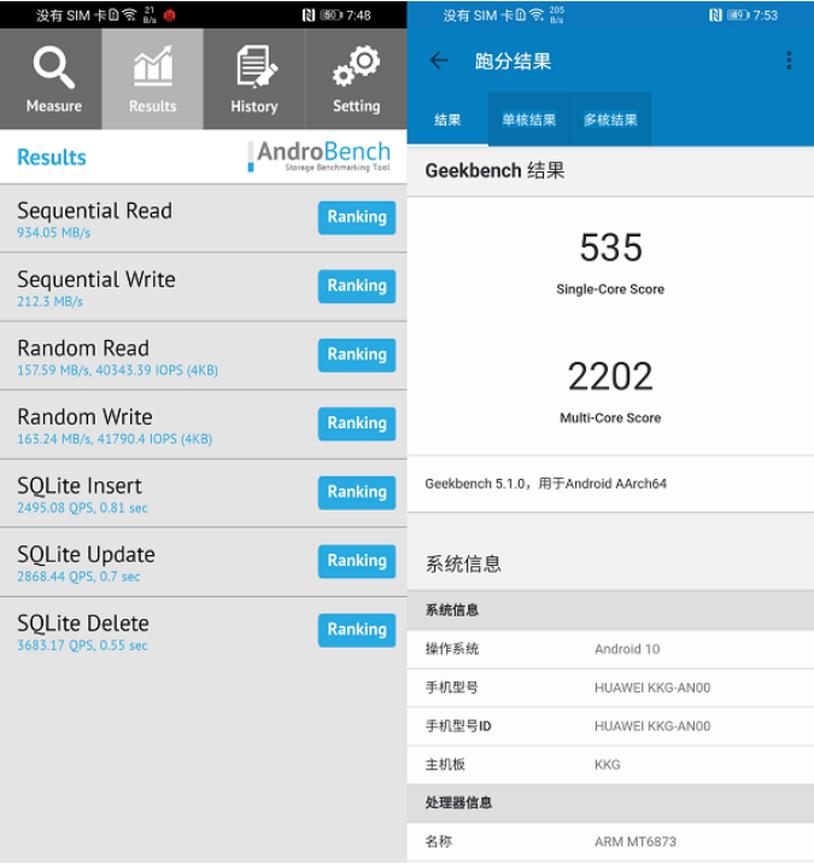Viewport: 814px width, 865px height.
Task: Tap the NFC icon in Geekbench status bar
Action: click(x=715, y=15)
